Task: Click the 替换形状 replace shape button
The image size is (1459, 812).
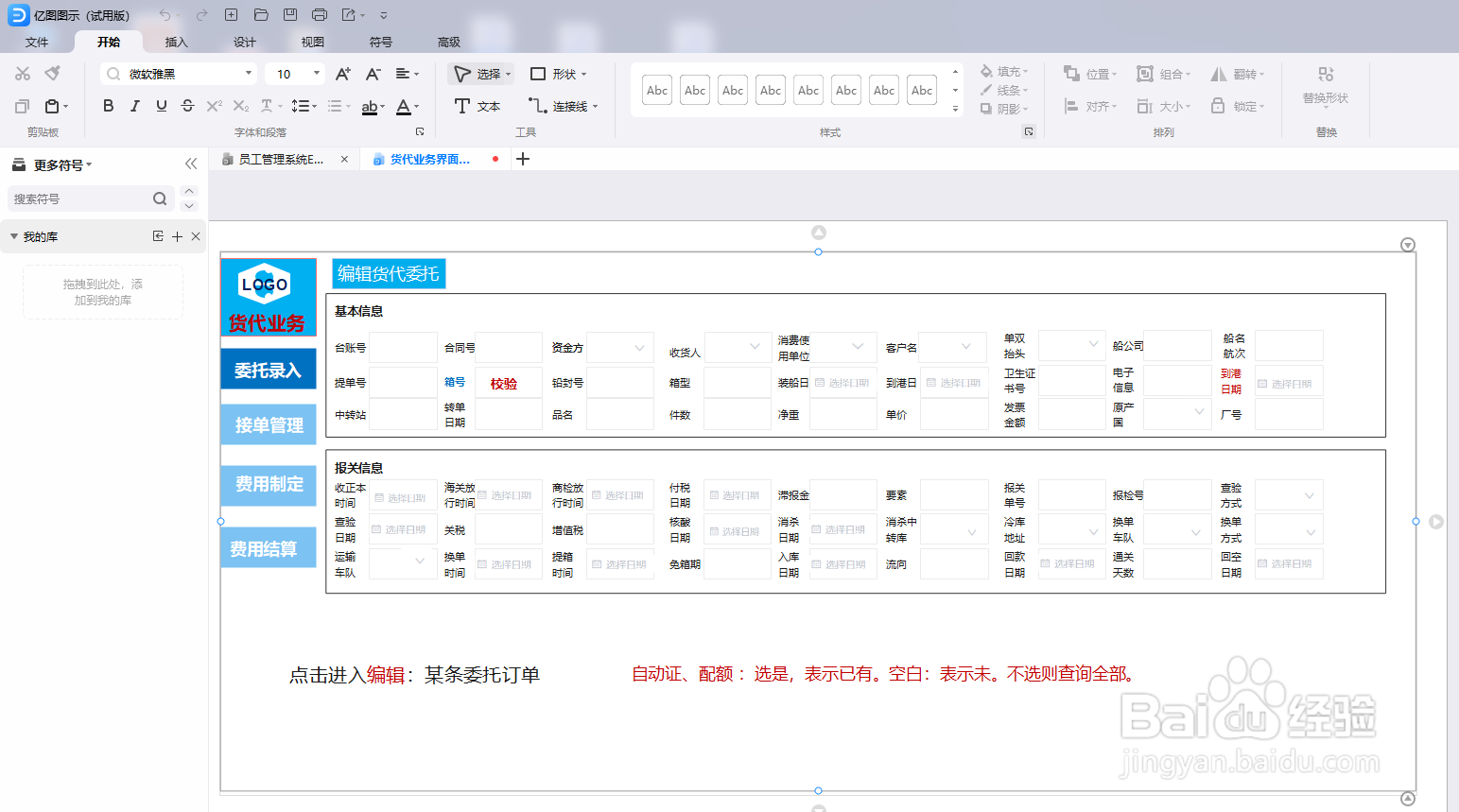Action: (x=1326, y=86)
